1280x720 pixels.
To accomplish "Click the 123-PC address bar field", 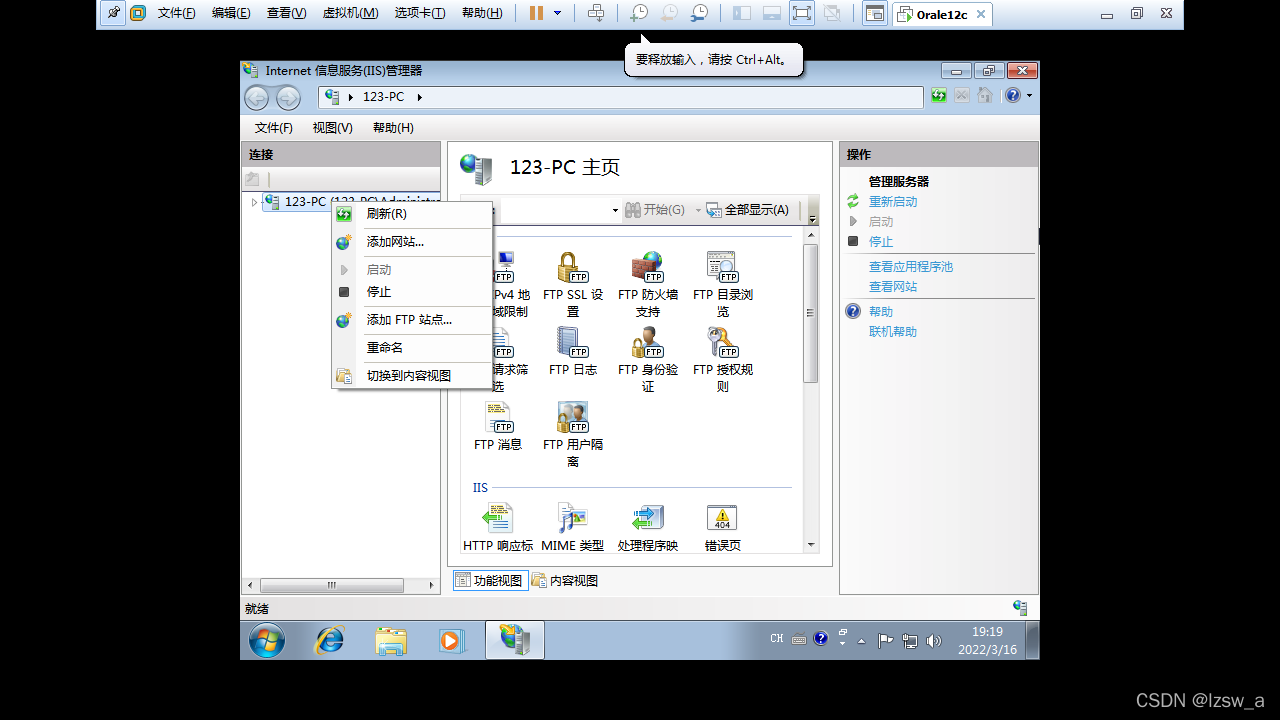I will click(x=621, y=97).
